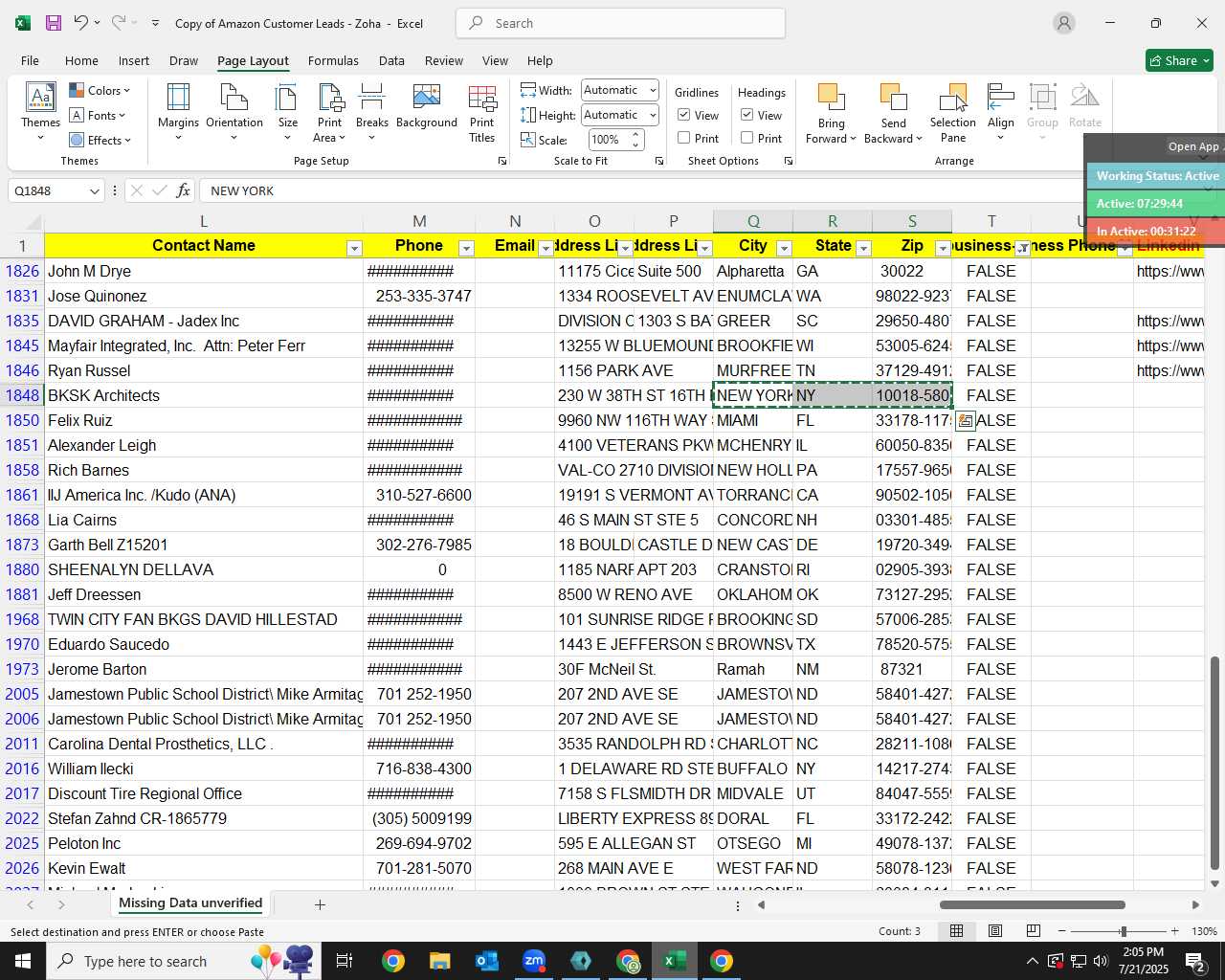
Task: Open Print Titles dialog
Action: 482,112
